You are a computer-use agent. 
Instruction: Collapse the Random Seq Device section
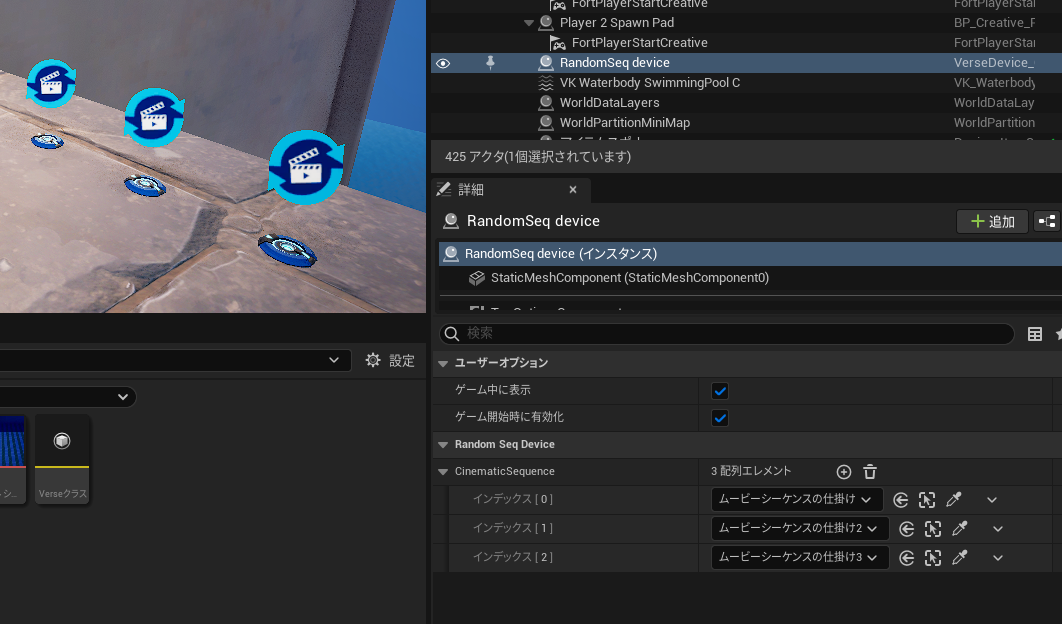[442, 444]
